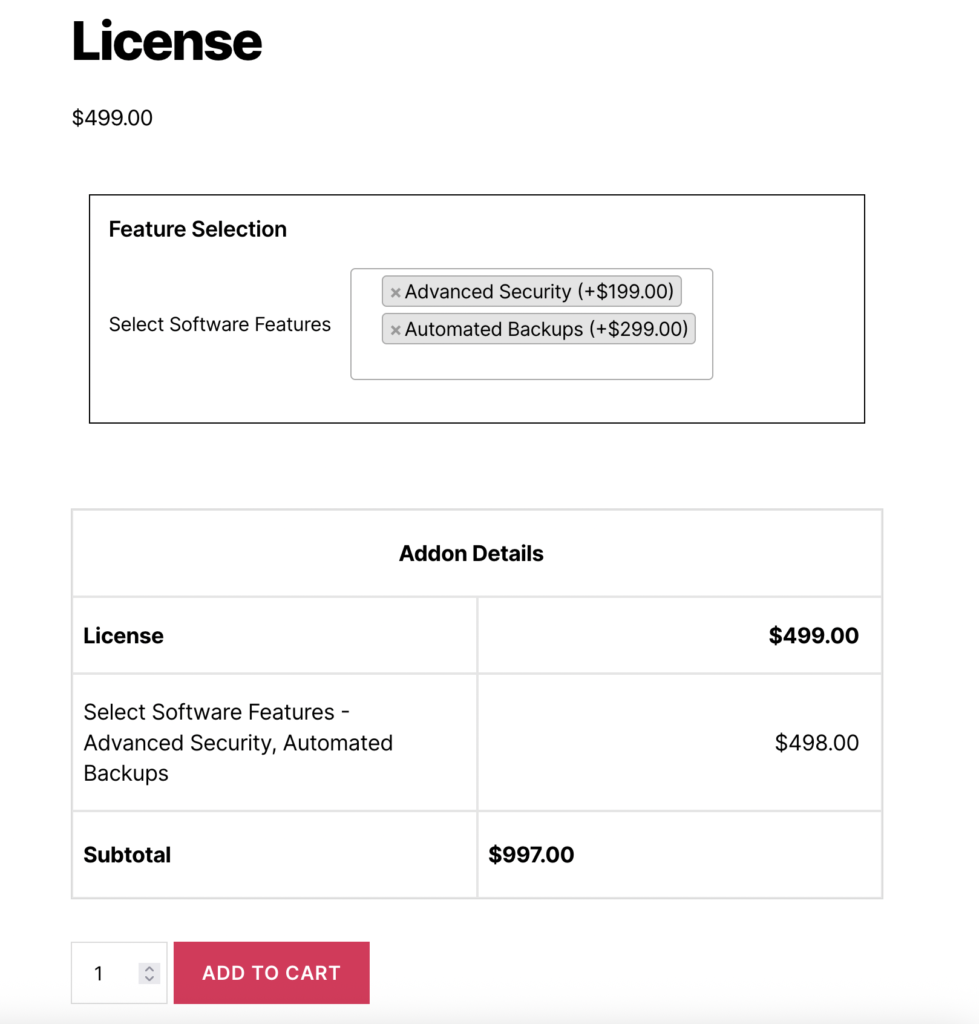
Task: Select the License row label in table
Action: coord(124,636)
